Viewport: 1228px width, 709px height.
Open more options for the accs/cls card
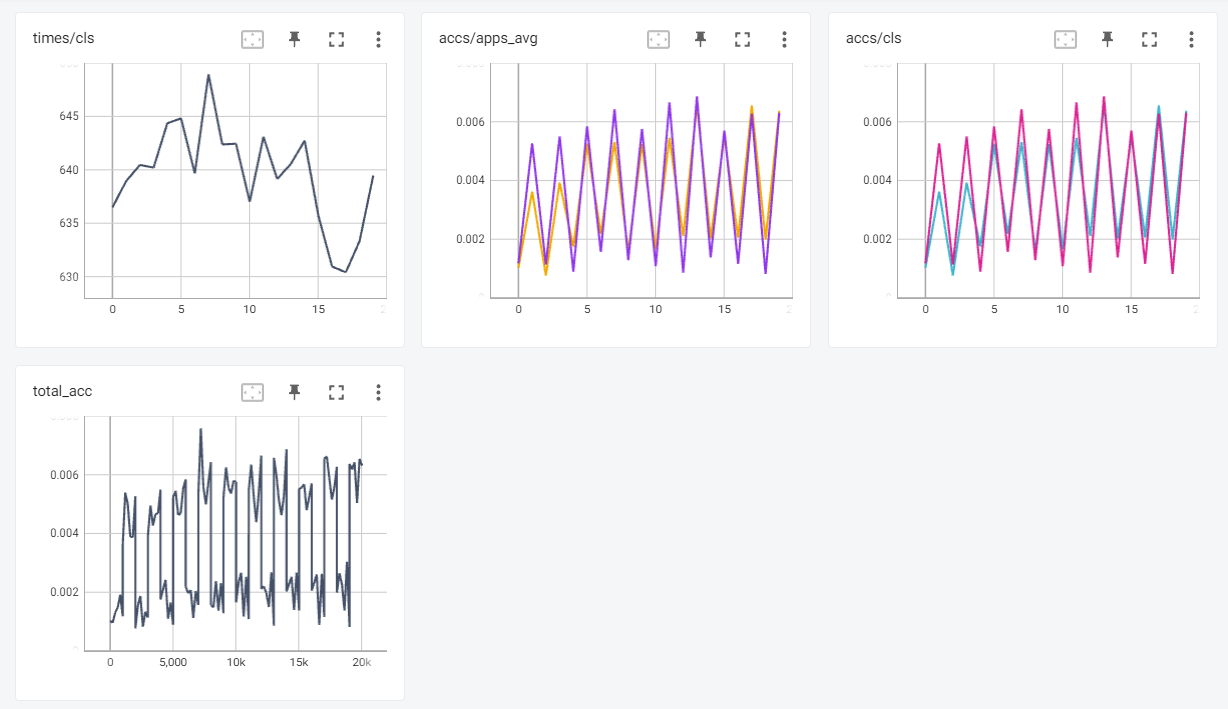tap(1191, 39)
